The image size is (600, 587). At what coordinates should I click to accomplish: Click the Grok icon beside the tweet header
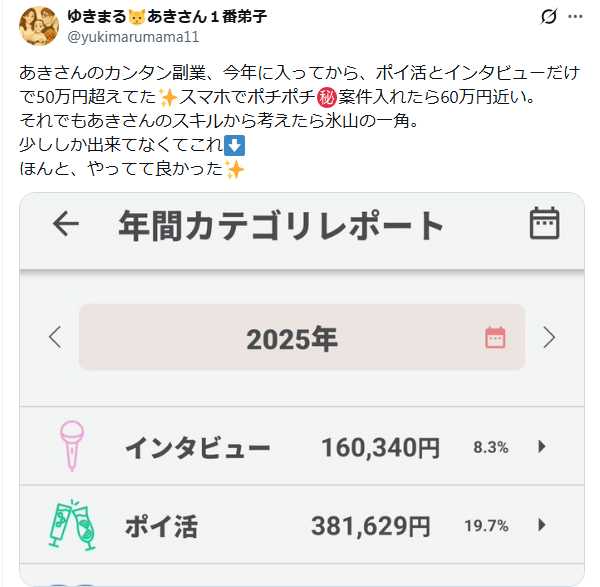548,17
